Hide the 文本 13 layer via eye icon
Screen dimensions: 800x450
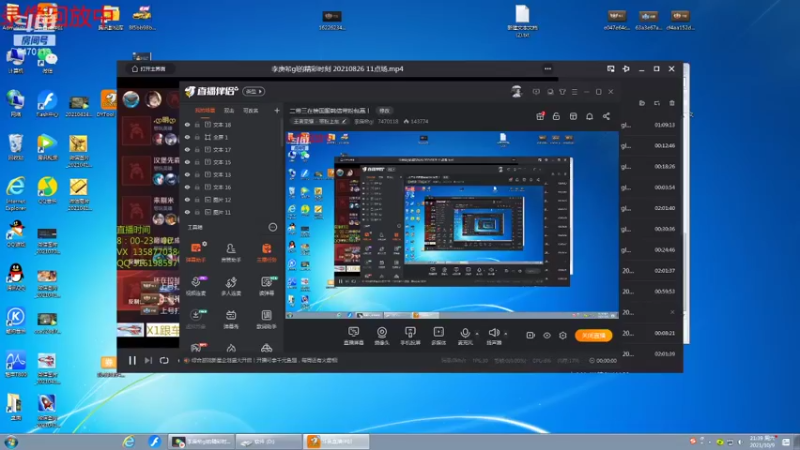[x=187, y=174]
